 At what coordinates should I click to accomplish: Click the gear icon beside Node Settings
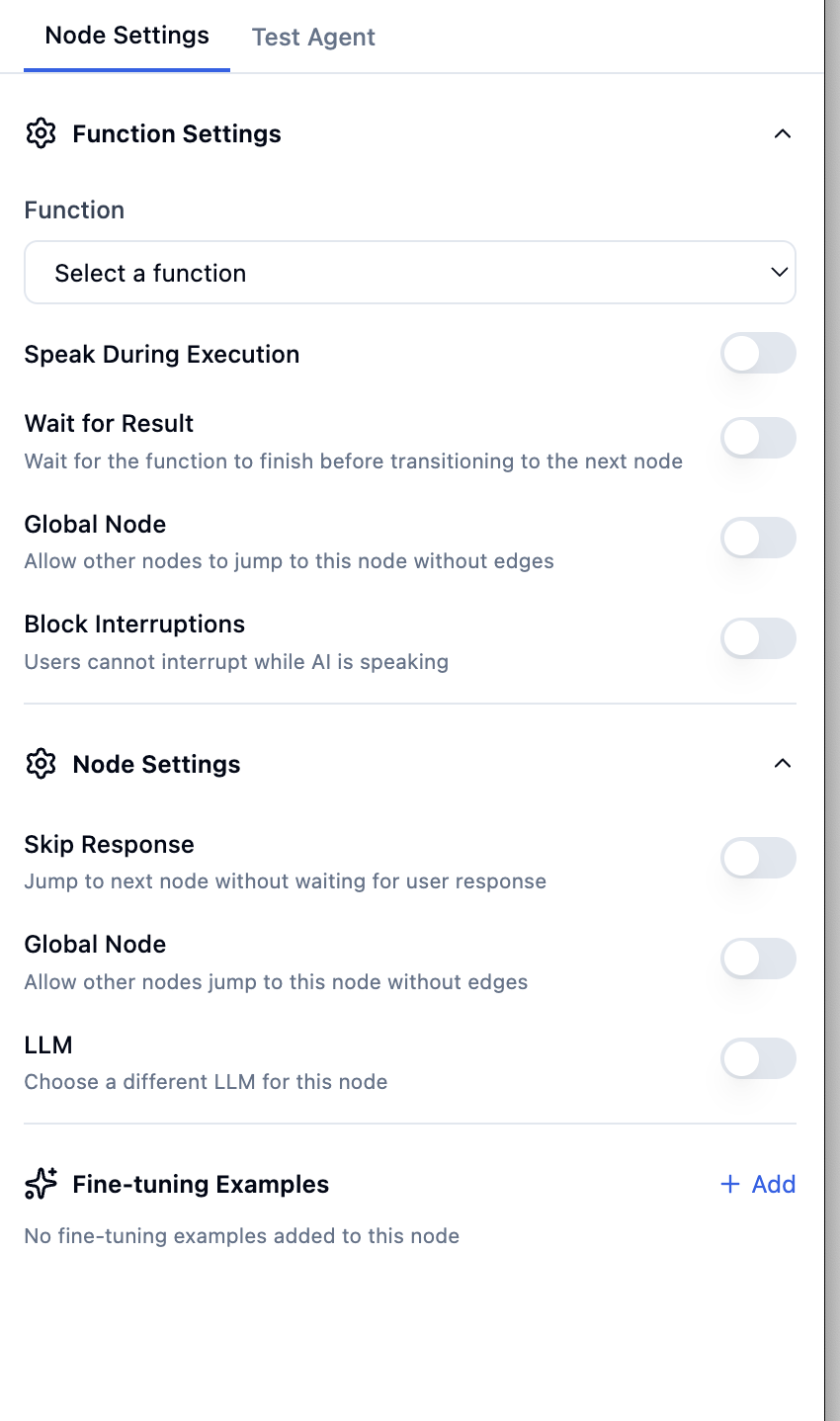pos(41,763)
